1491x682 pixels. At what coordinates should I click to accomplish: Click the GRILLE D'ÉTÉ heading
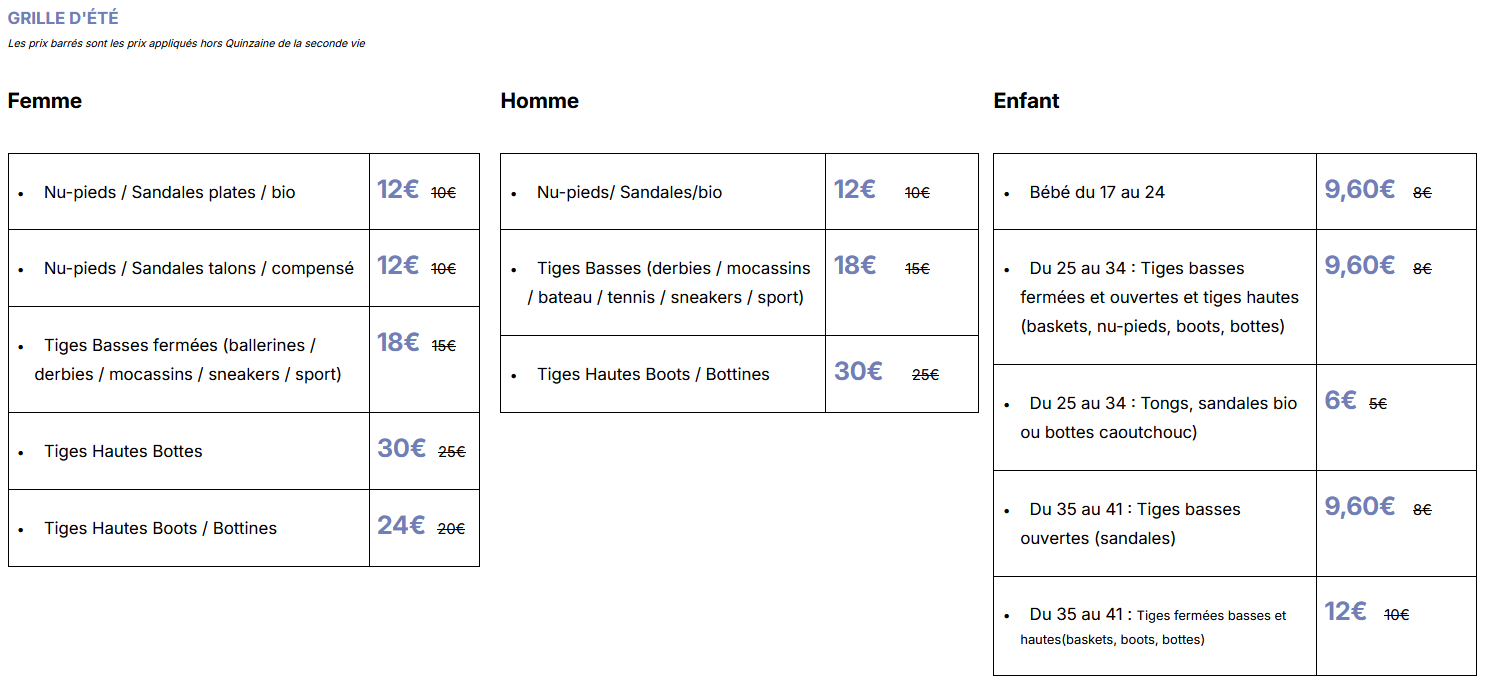63,18
